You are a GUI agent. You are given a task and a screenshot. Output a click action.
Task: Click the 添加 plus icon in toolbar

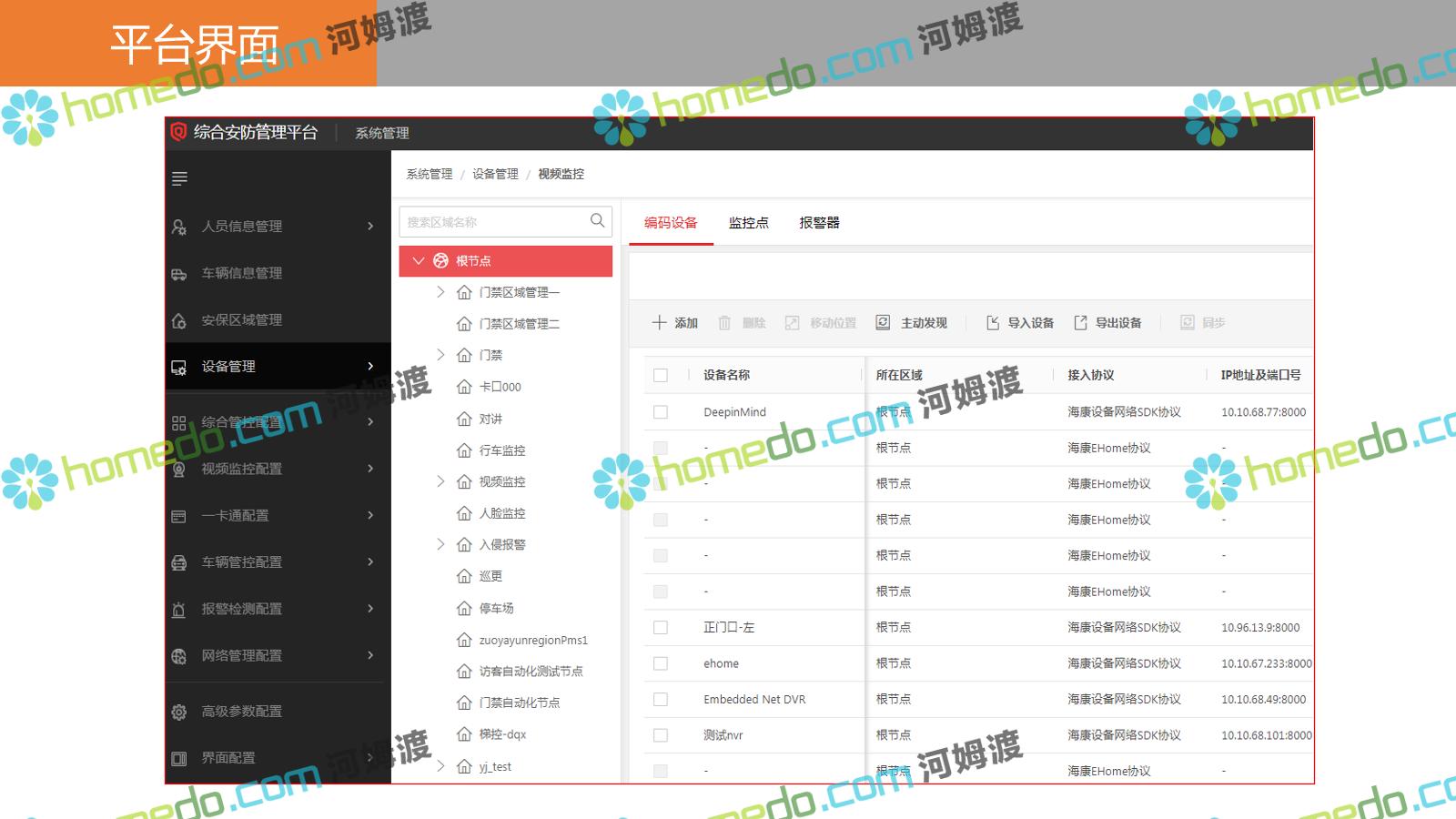click(659, 322)
